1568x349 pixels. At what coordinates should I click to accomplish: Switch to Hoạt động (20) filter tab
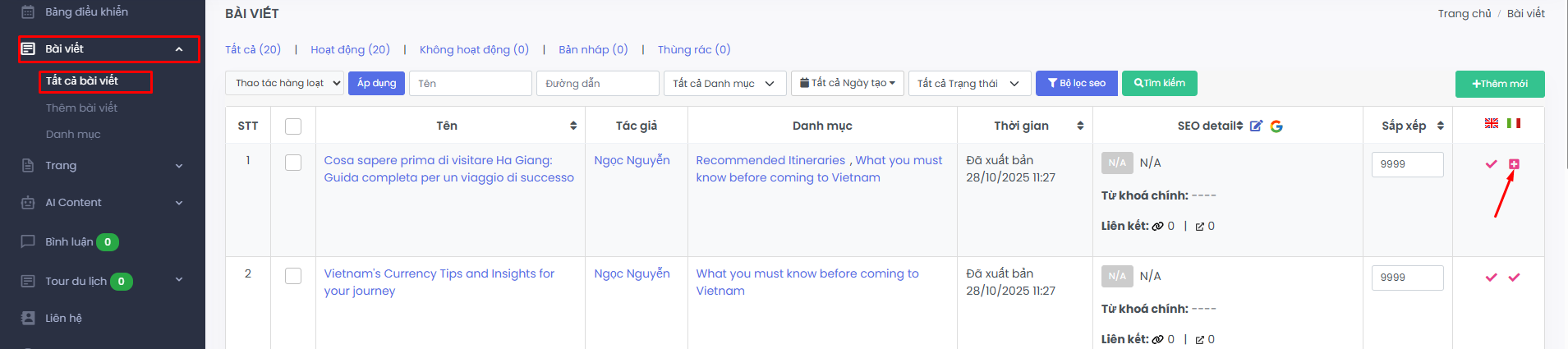pyautogui.click(x=350, y=49)
